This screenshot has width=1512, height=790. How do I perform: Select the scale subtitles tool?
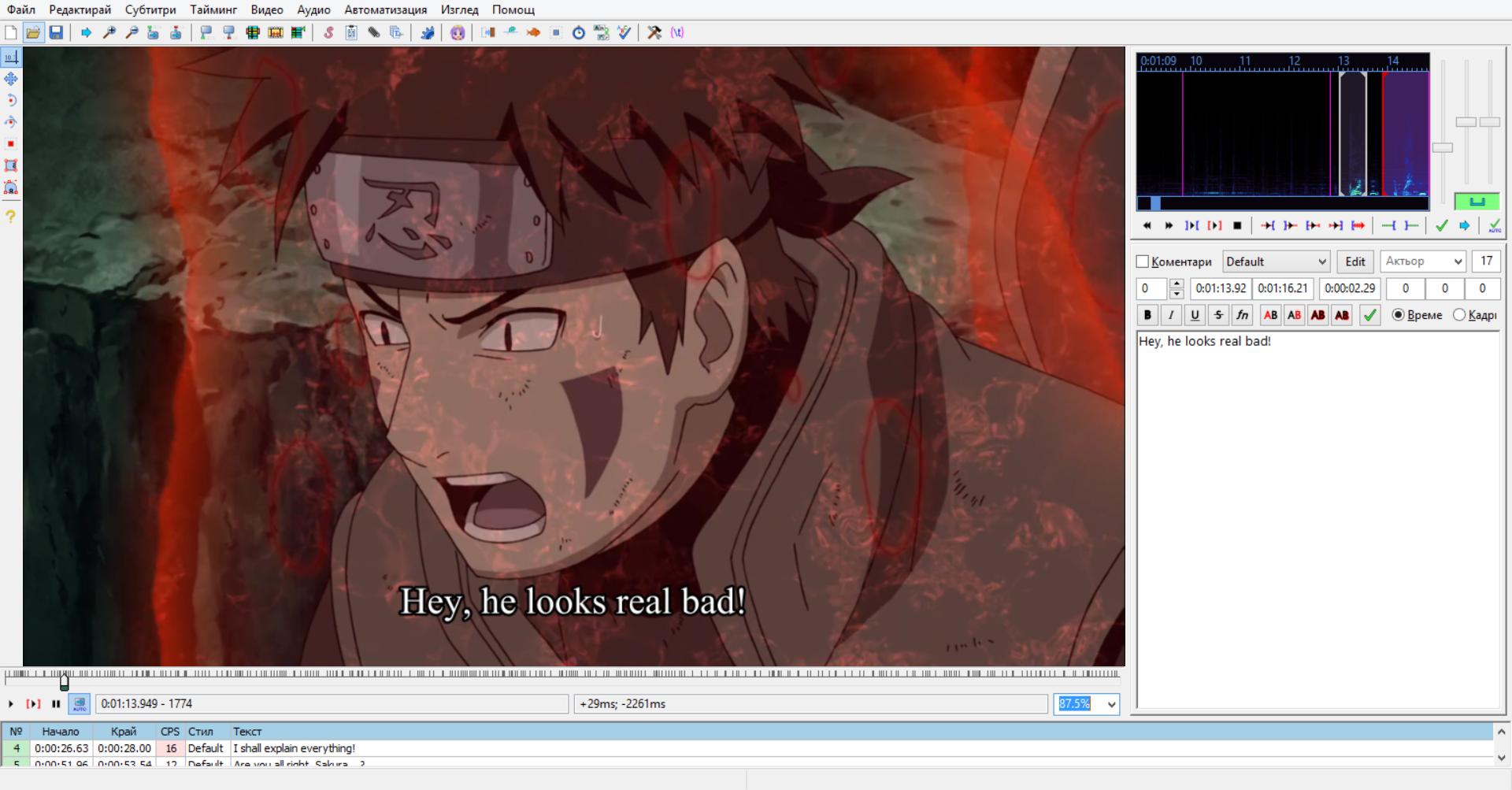[11, 144]
